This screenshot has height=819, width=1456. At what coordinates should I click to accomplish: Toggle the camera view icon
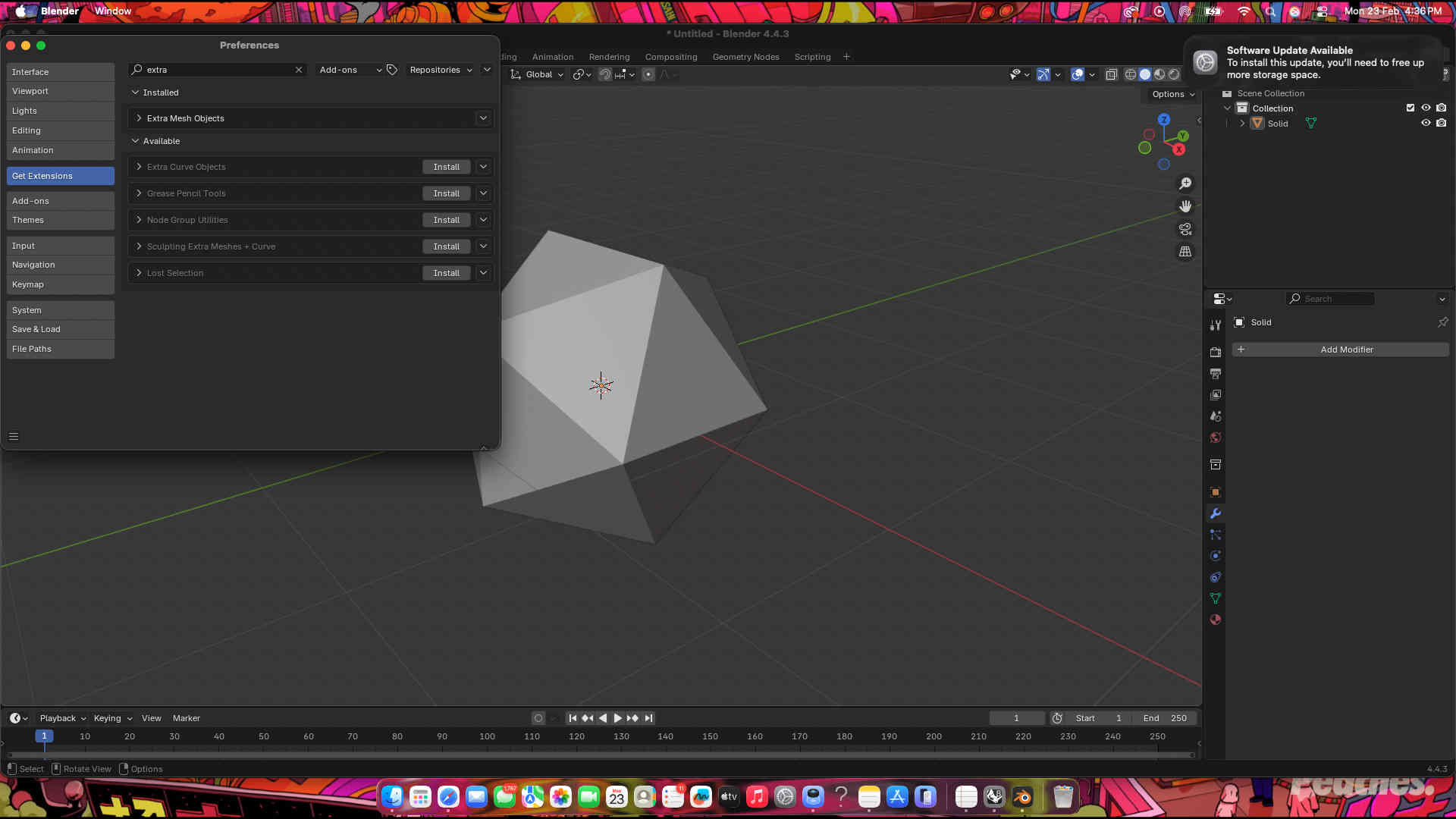pos(1185,229)
